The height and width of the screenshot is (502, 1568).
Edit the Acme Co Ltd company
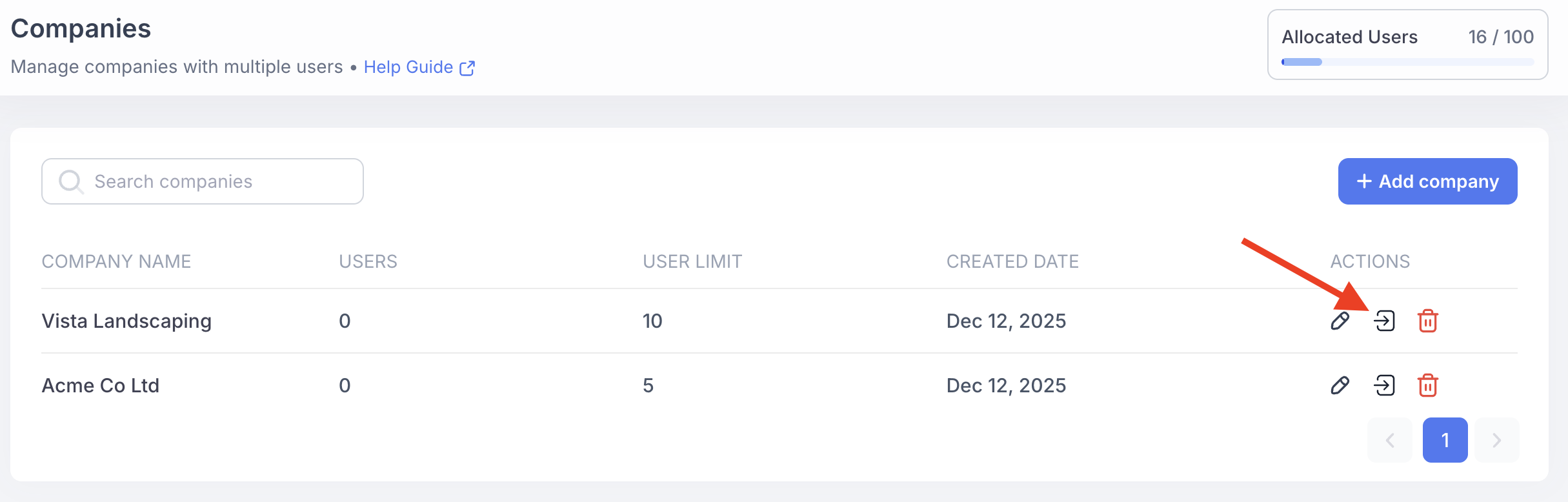coord(1340,385)
